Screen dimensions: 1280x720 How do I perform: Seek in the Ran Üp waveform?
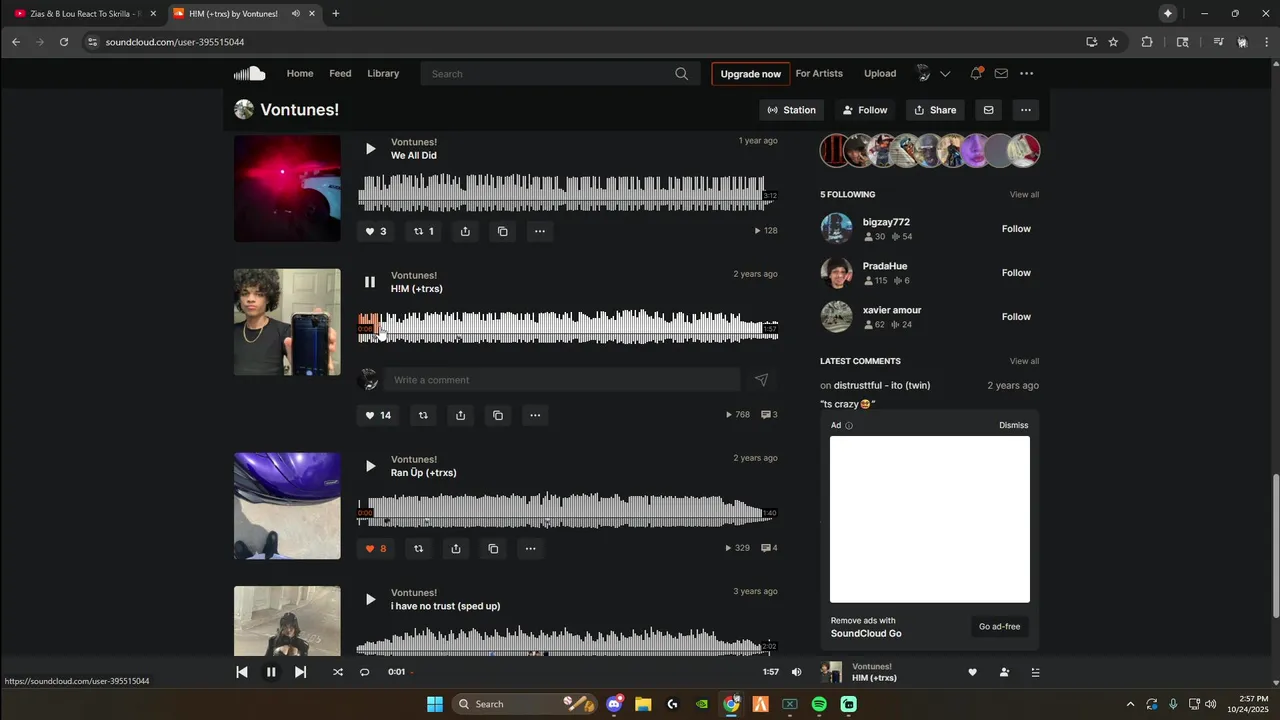pyautogui.click(x=568, y=510)
